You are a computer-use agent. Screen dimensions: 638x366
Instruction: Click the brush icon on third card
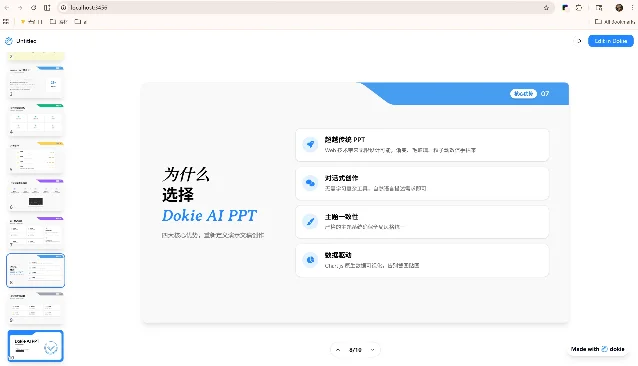(310, 221)
